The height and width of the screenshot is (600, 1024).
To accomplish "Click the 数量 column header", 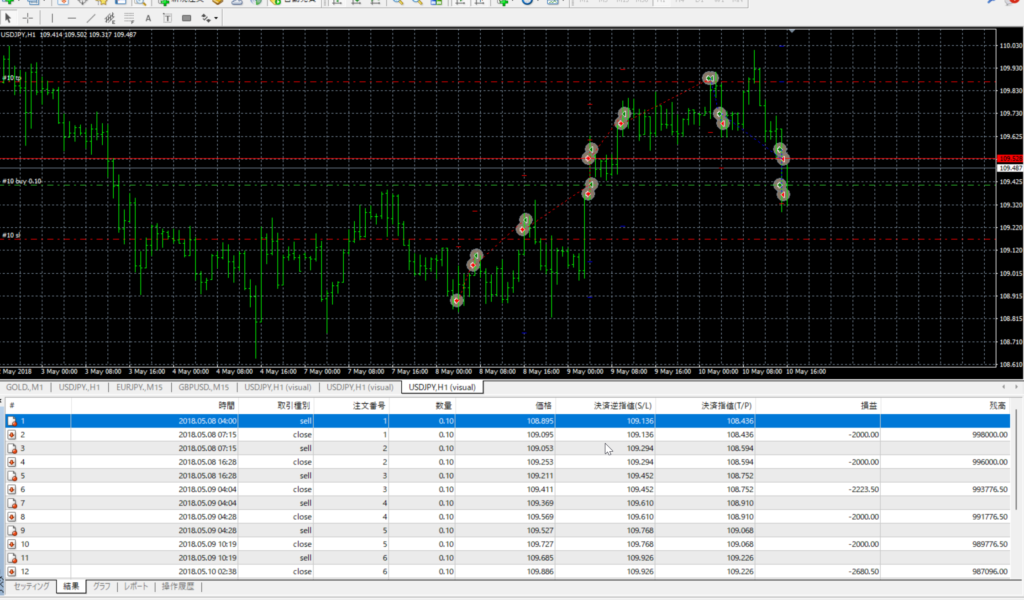I will point(423,406).
